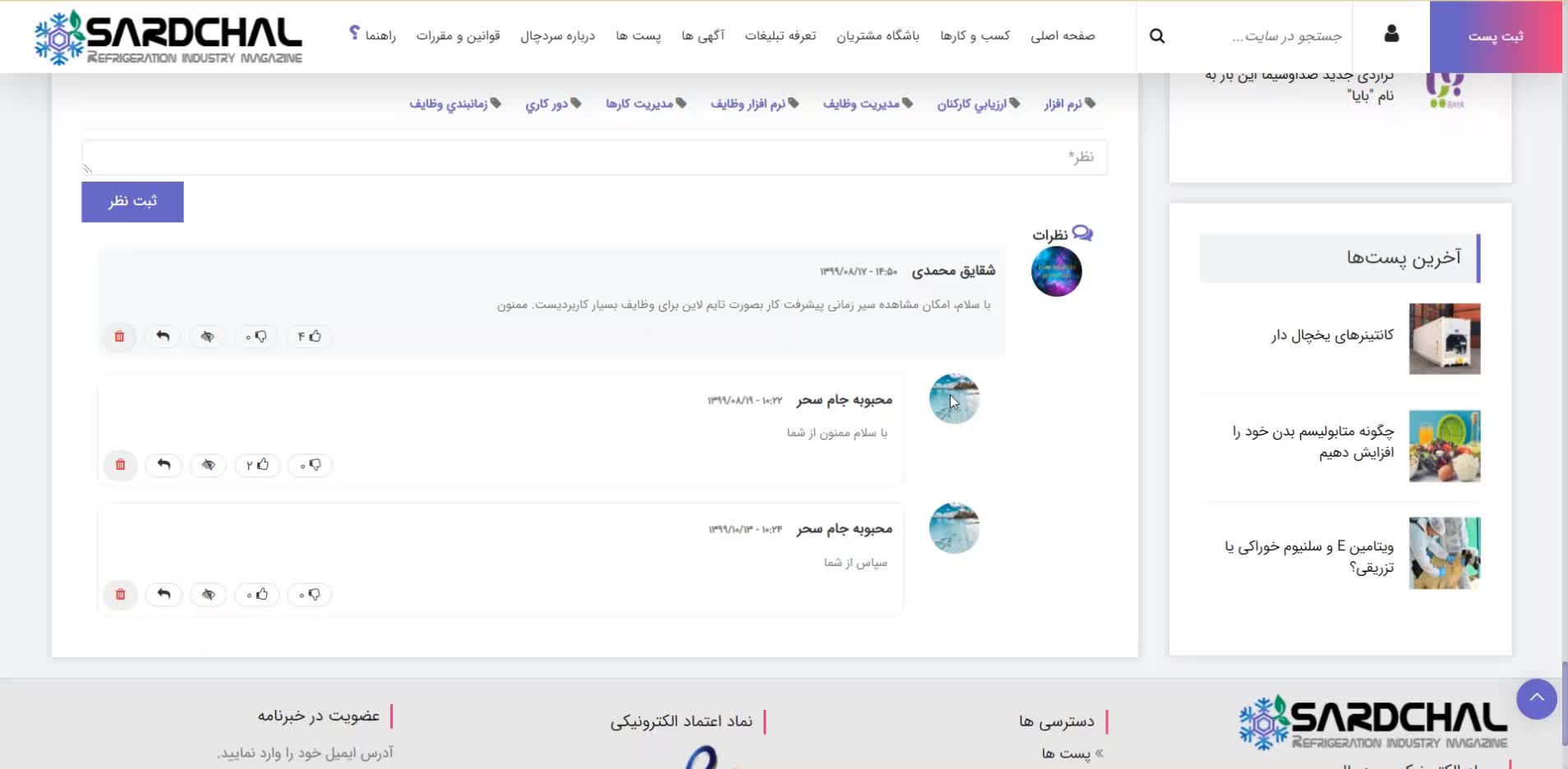Click the 'ثبت نظر' submit comment button
The width and height of the screenshot is (1568, 769).
coord(132,202)
